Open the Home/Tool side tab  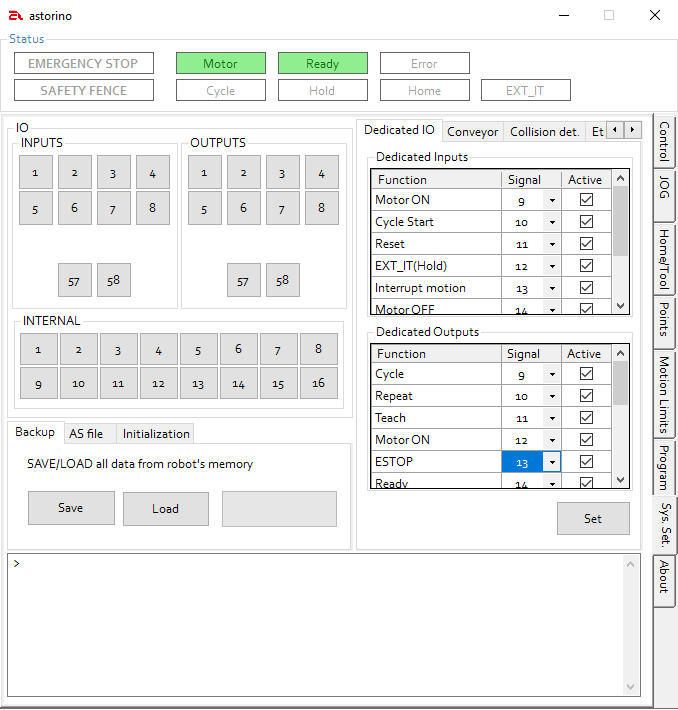click(x=664, y=259)
